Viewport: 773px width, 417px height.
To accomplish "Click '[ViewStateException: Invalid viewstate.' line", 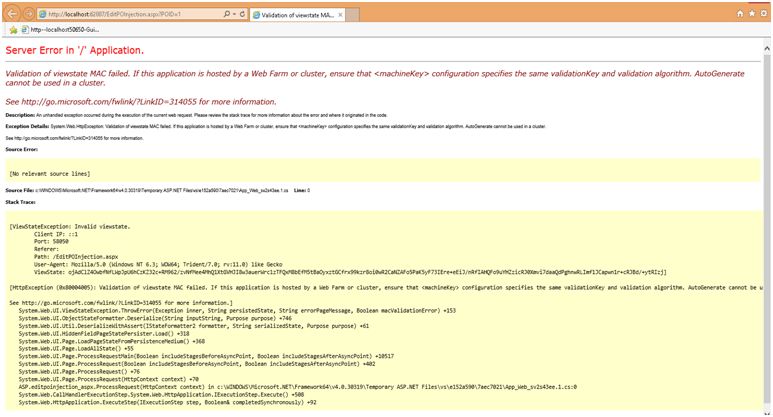I will click(x=70, y=227).
